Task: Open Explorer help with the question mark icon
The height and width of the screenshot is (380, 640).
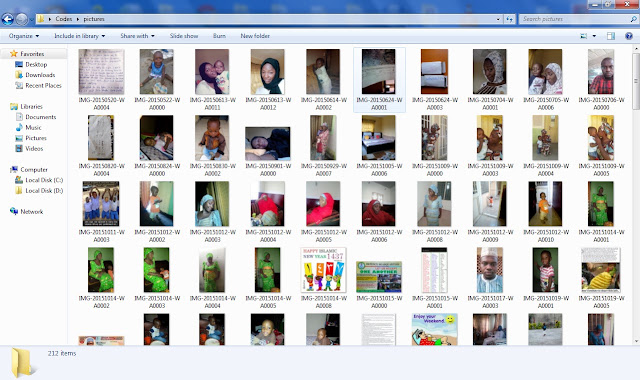Action: (629, 36)
